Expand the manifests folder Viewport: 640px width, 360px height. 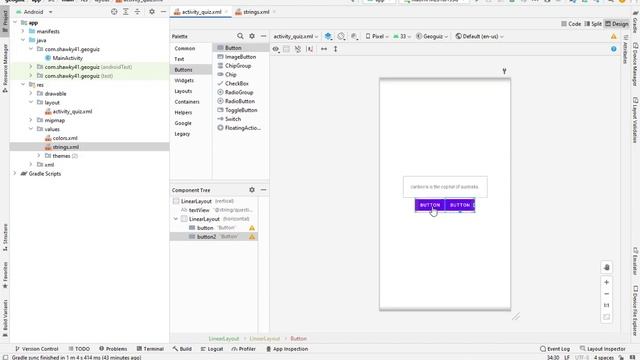pyautogui.click(x=23, y=31)
